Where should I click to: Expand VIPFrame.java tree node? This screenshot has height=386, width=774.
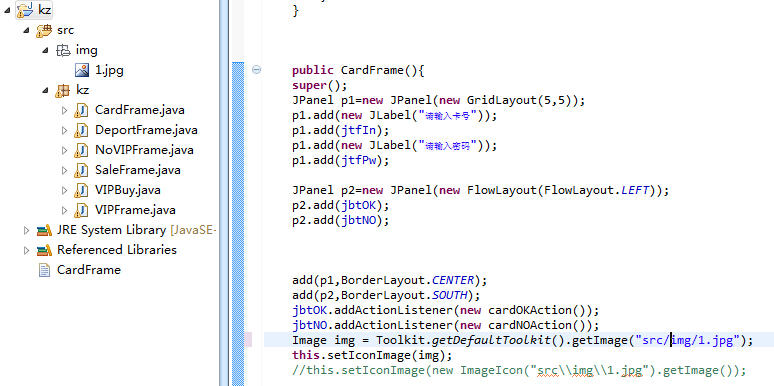64,210
